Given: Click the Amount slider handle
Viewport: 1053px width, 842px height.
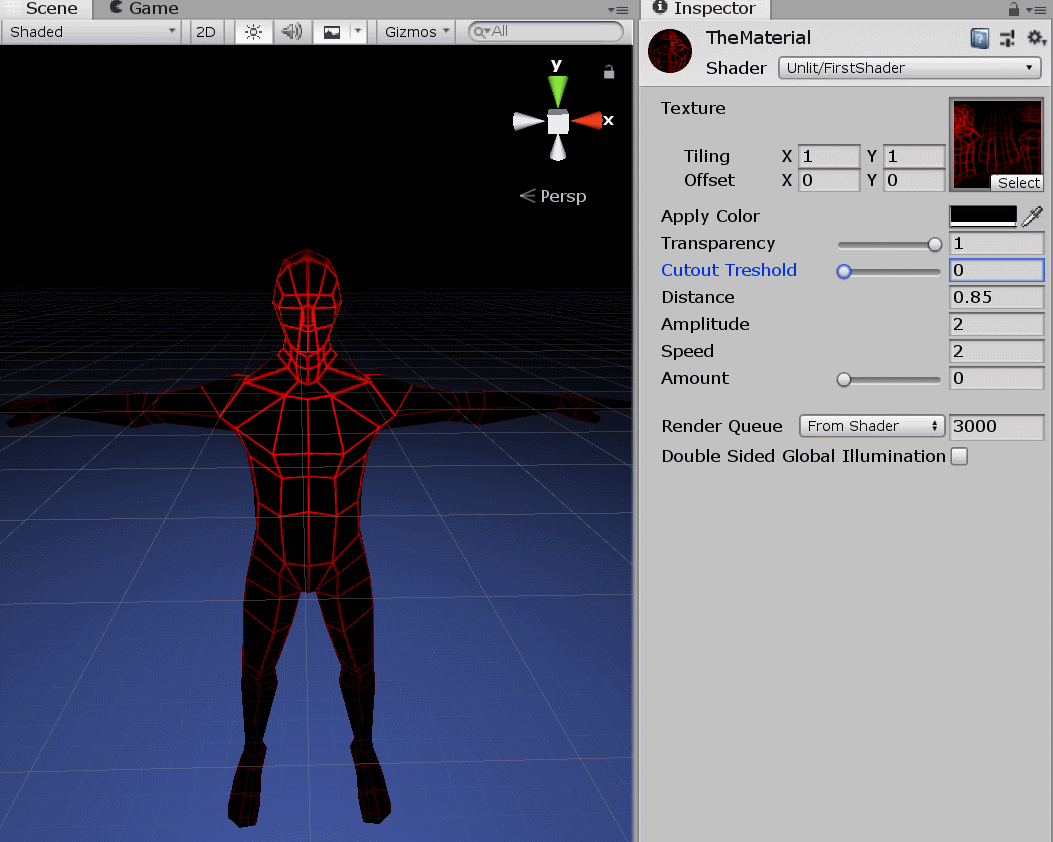Looking at the screenshot, I should [844, 379].
